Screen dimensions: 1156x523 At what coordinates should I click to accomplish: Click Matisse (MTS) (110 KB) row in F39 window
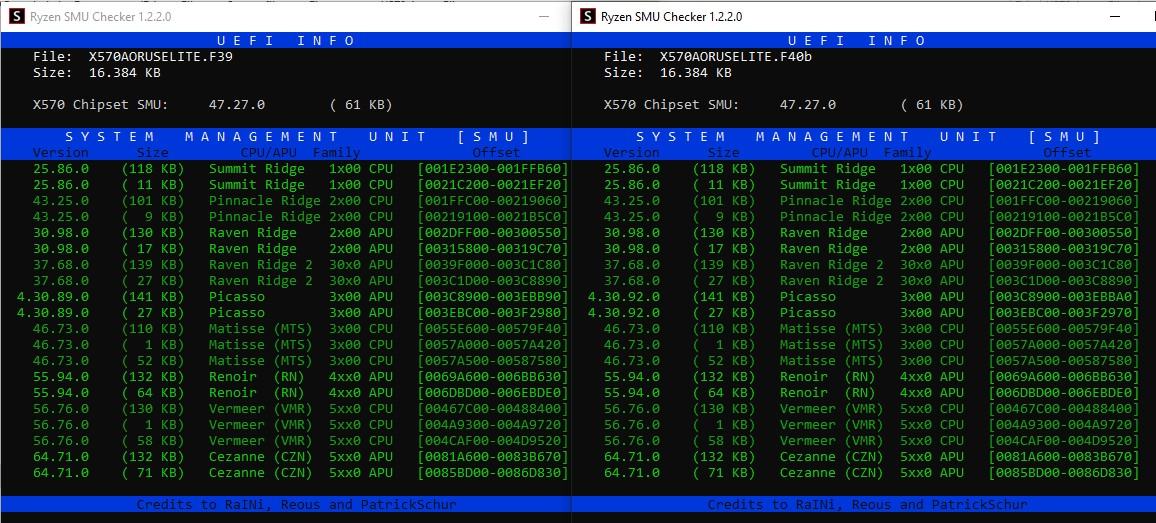point(301,329)
